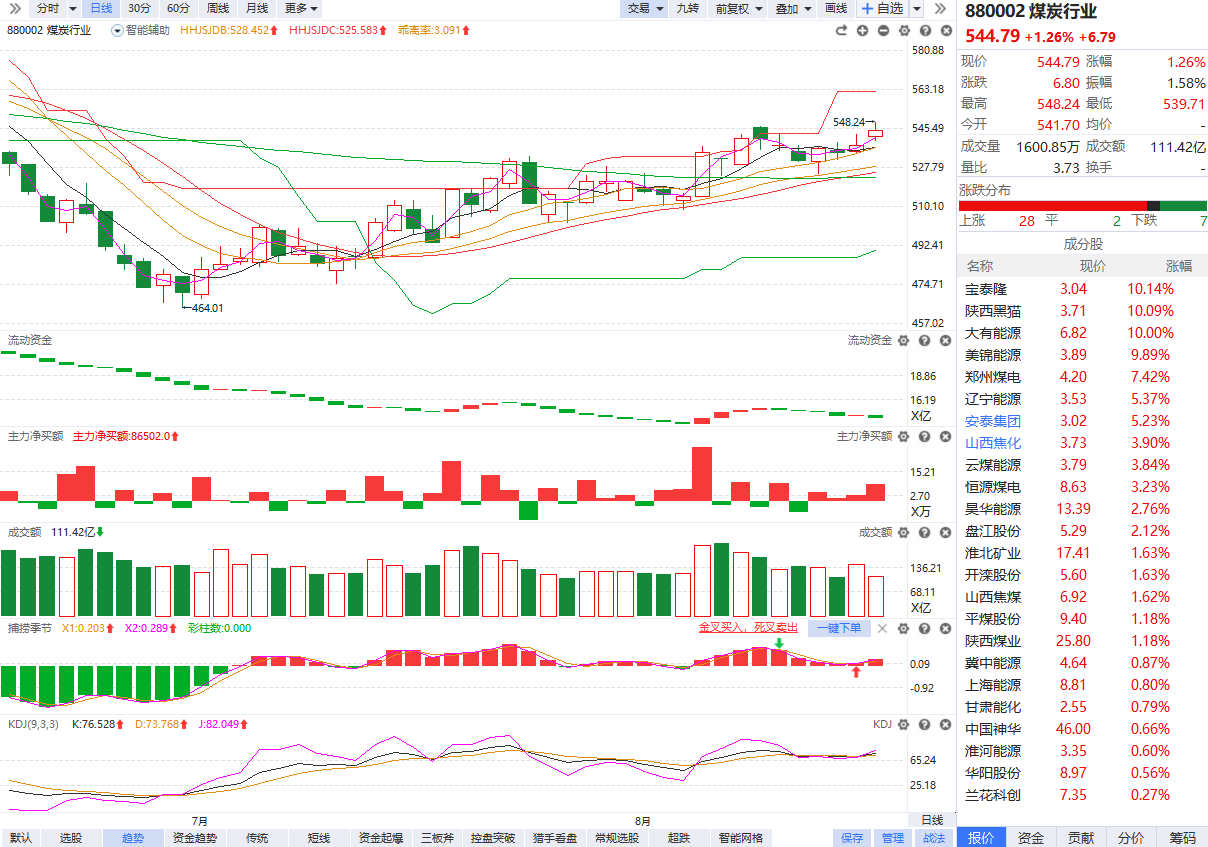Screen dimensions: 1208x847
Task: Dismiss the 一键下单 prompt with its small X
Action: click(881, 629)
